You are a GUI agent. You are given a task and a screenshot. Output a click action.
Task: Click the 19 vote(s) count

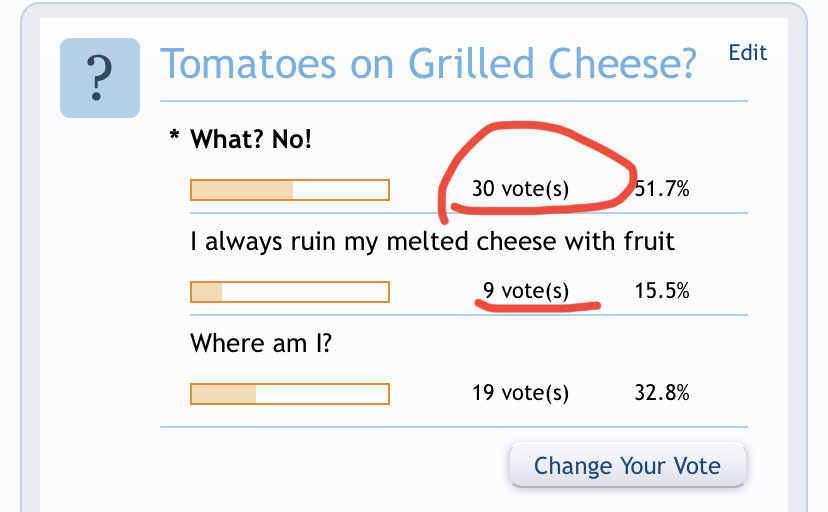(x=520, y=392)
